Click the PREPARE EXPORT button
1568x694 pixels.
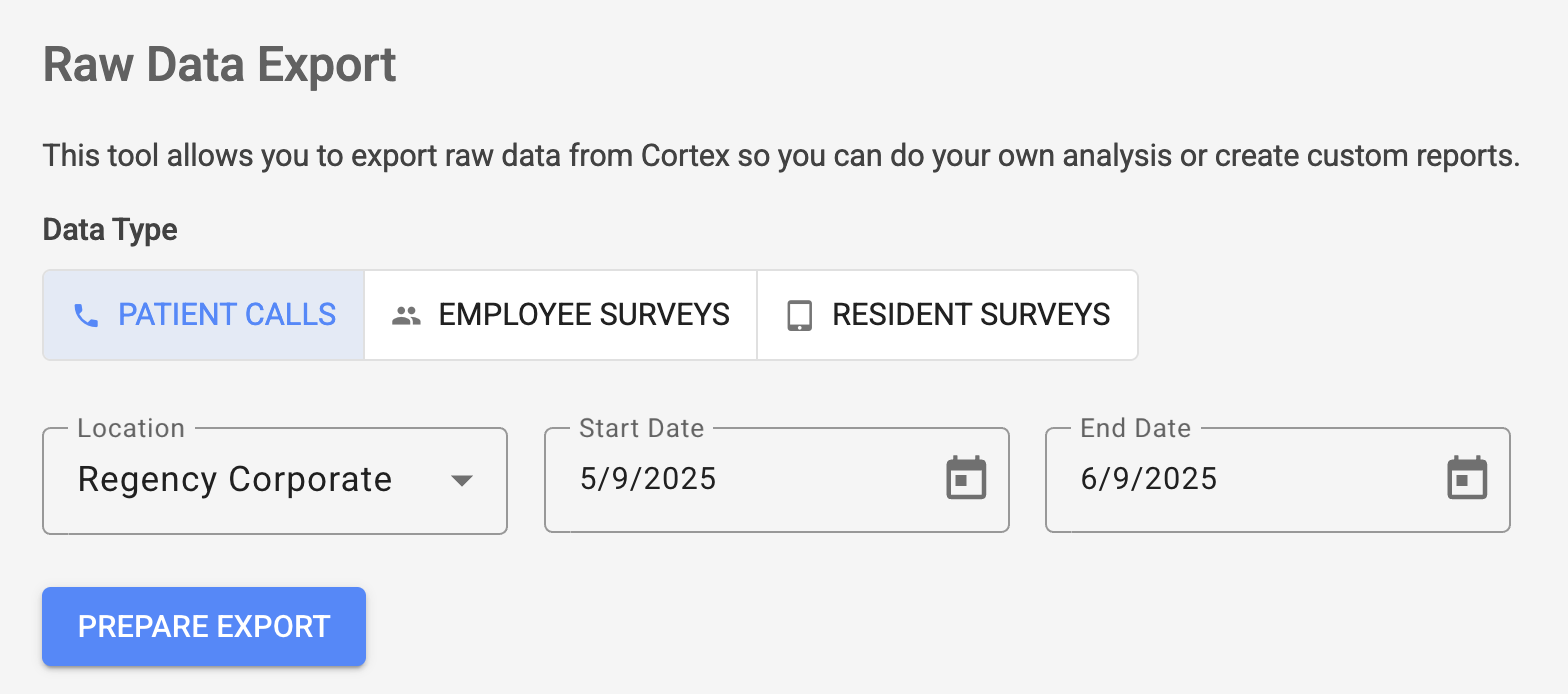pos(204,626)
